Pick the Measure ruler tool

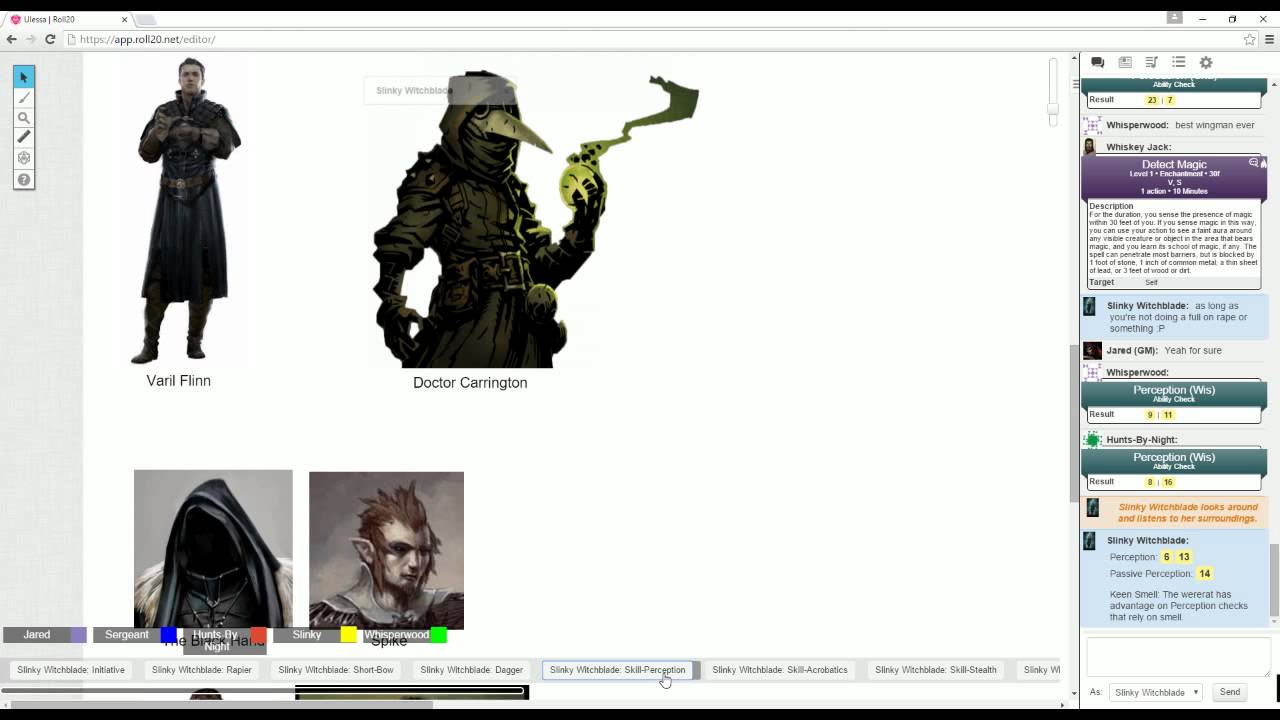[24, 137]
